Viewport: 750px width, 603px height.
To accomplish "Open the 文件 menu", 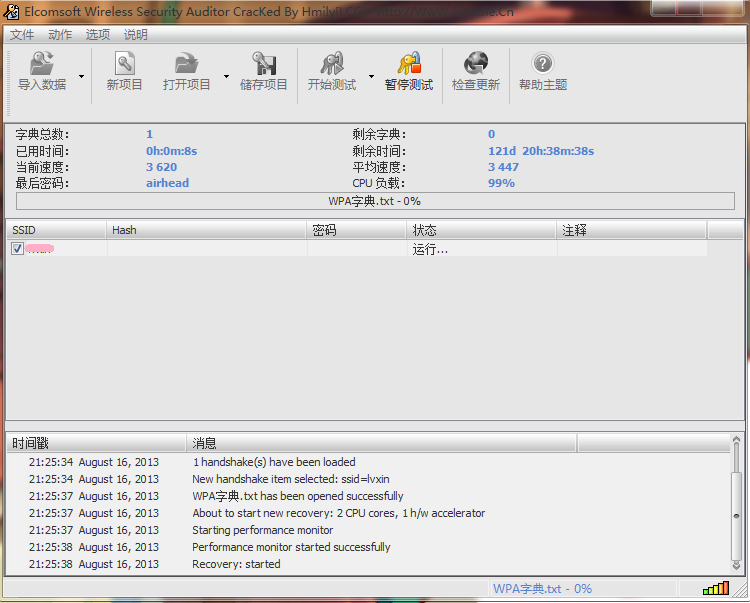I will [22, 34].
